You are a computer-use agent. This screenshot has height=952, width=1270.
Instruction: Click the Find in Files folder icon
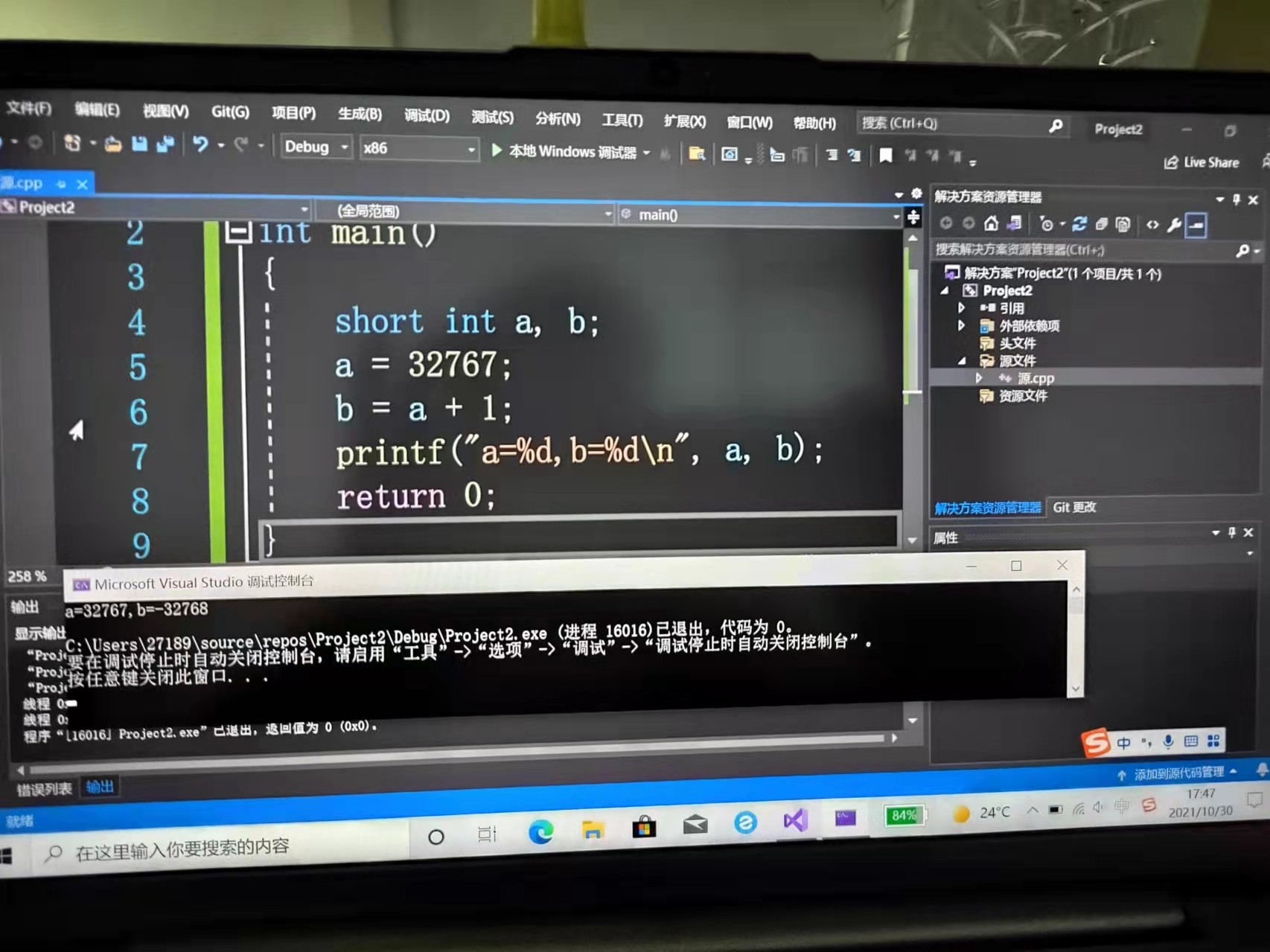click(x=697, y=154)
